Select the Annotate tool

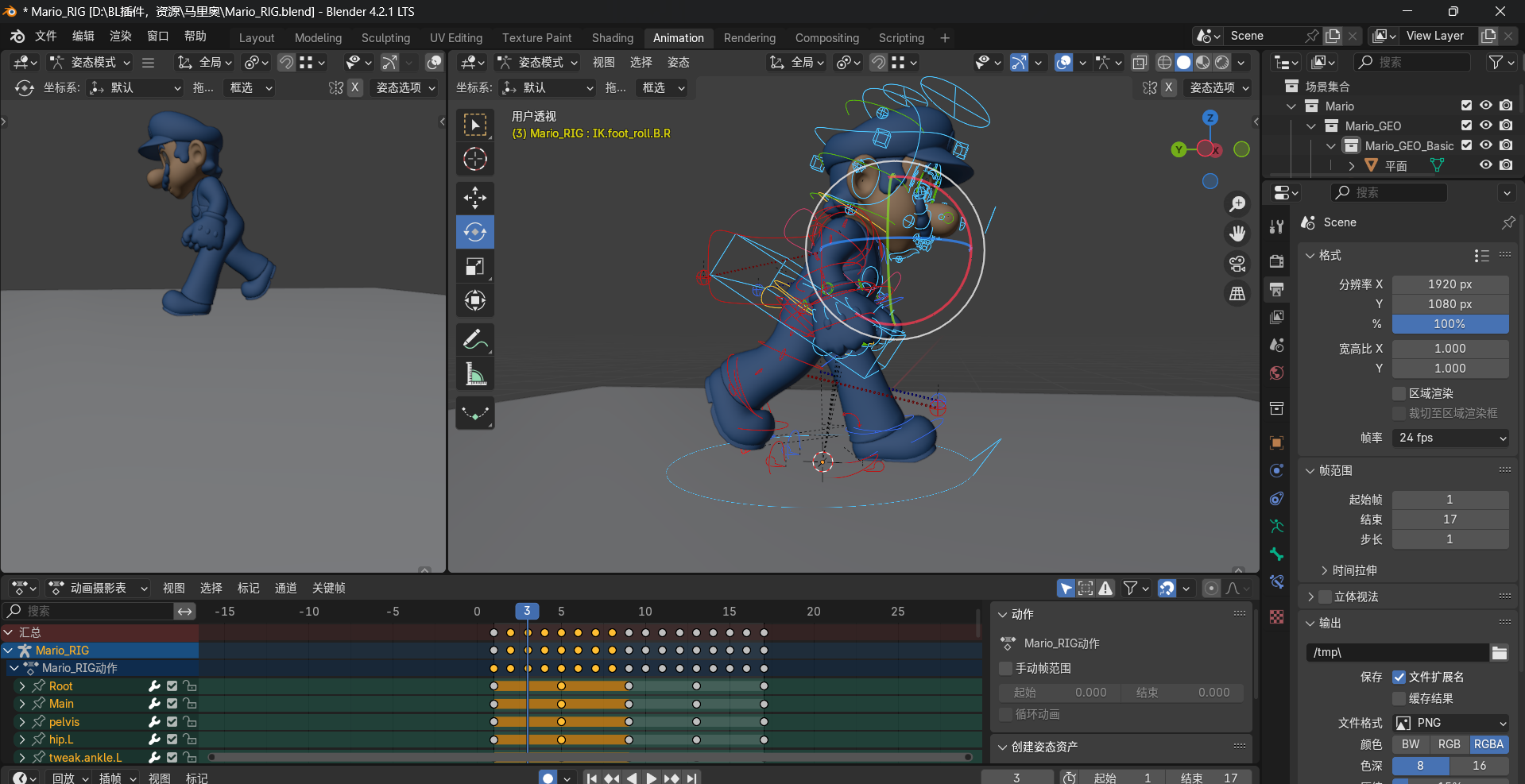475,339
